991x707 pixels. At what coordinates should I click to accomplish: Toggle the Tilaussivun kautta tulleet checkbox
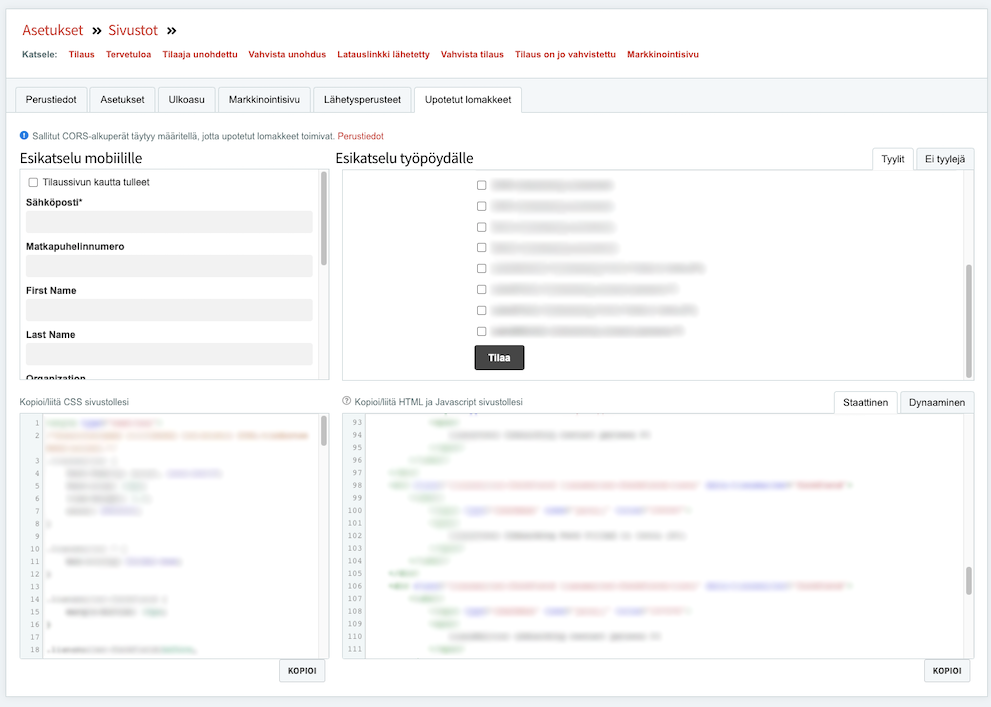(x=33, y=183)
